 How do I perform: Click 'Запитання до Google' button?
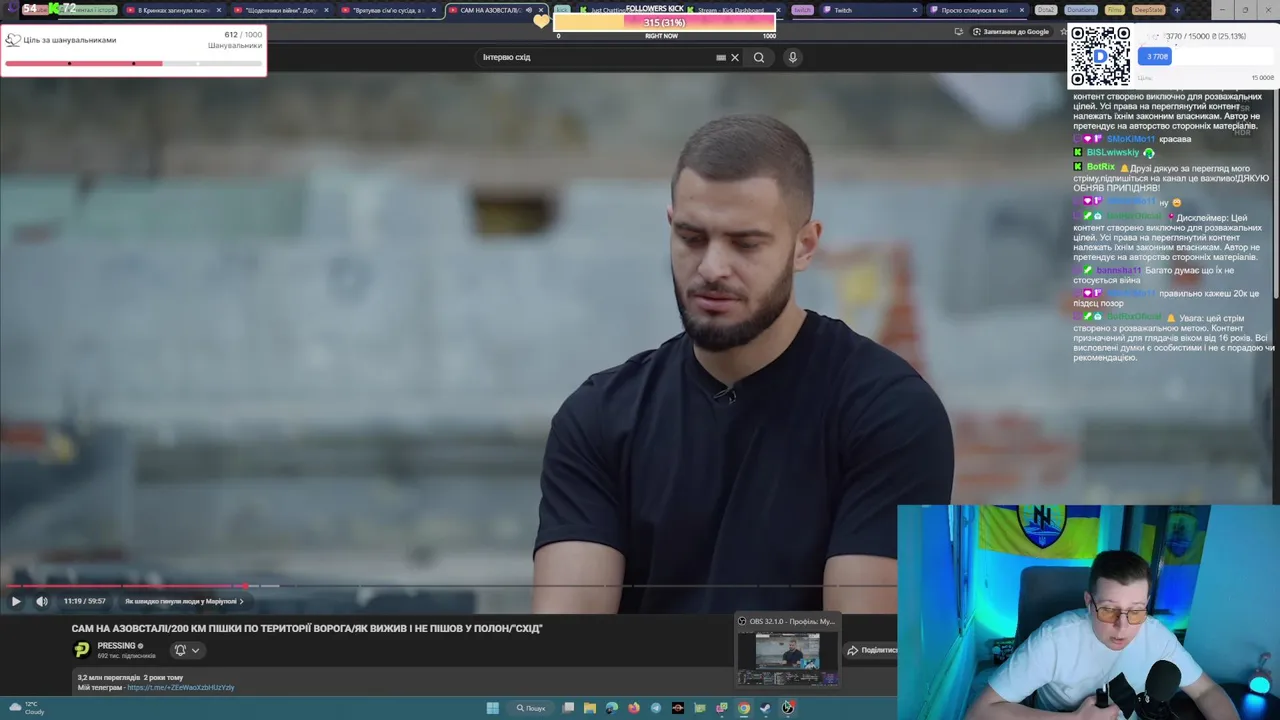point(1011,31)
